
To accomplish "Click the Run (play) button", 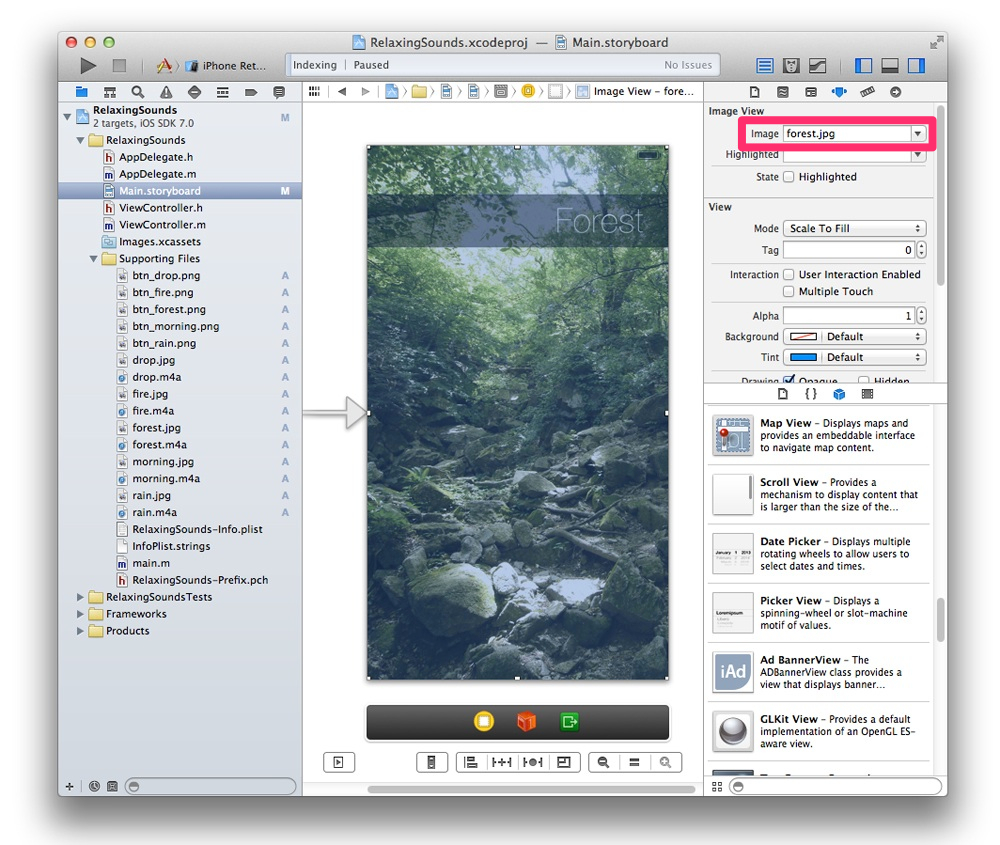I will [x=88, y=66].
